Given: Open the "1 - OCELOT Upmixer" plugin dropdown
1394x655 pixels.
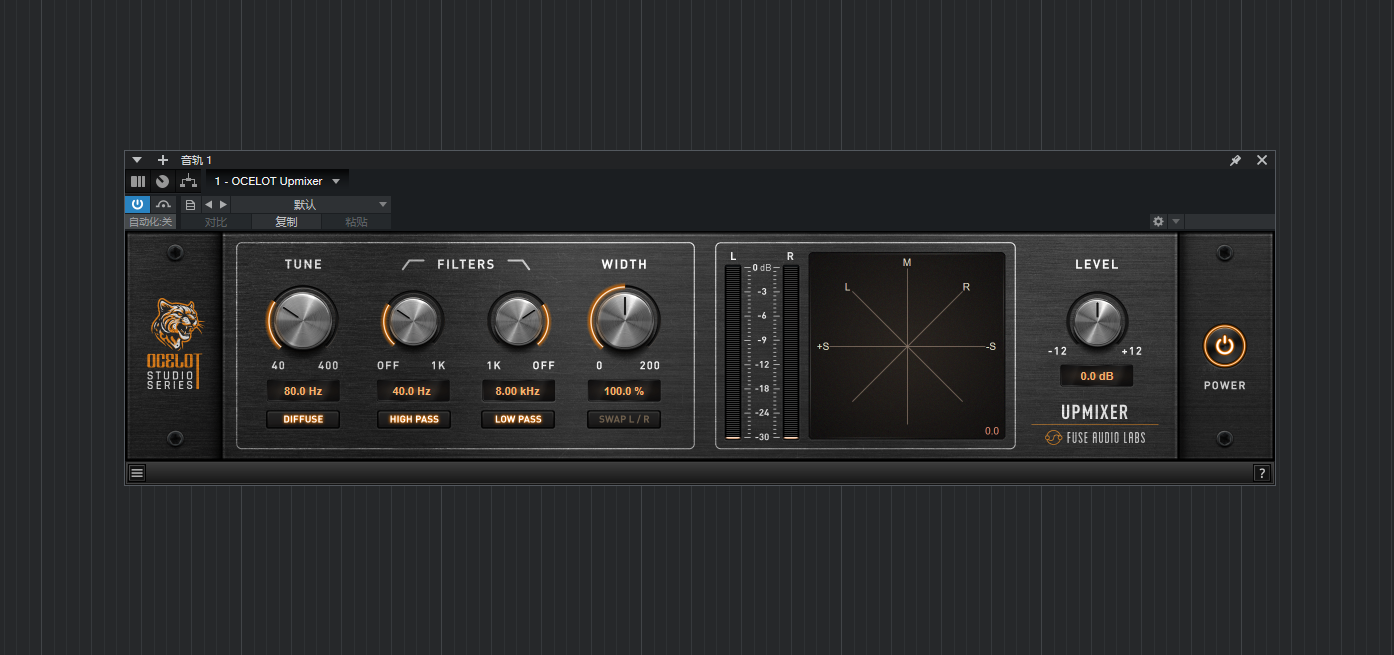Looking at the screenshot, I should point(277,181).
